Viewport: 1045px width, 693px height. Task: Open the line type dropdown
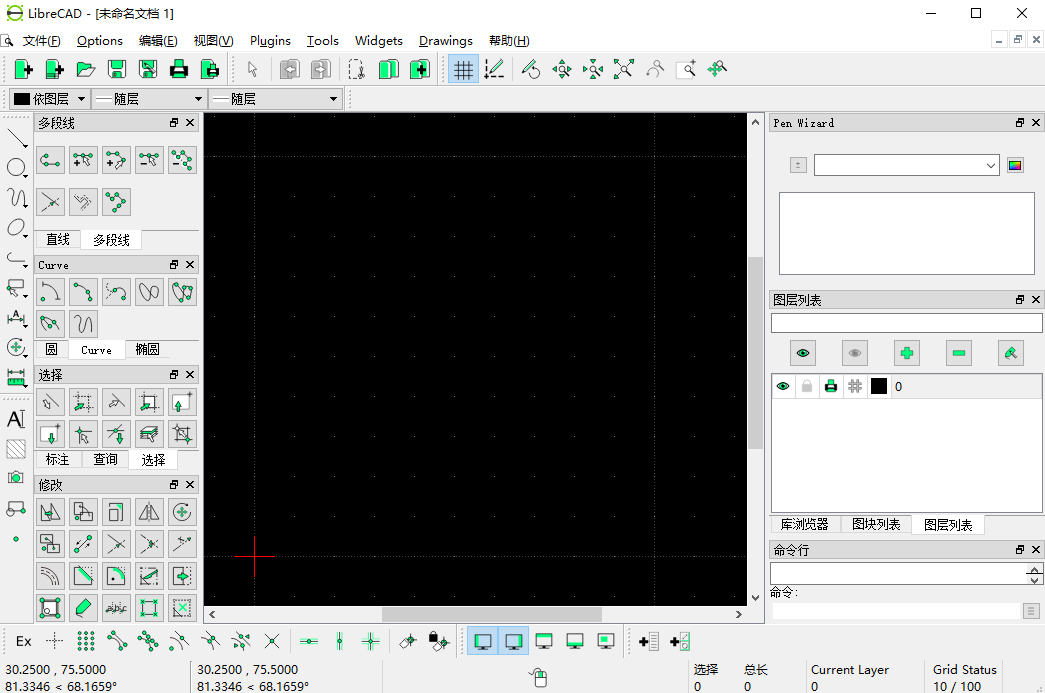(277, 99)
